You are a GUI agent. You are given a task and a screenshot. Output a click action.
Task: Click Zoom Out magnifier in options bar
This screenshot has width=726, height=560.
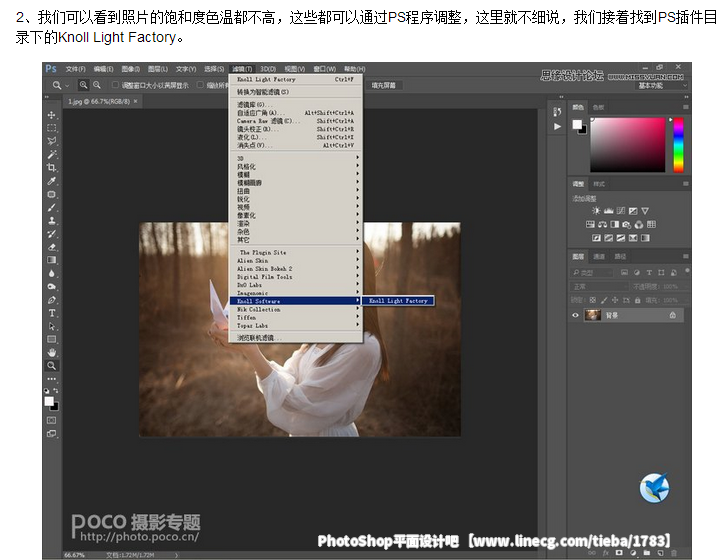coord(97,85)
